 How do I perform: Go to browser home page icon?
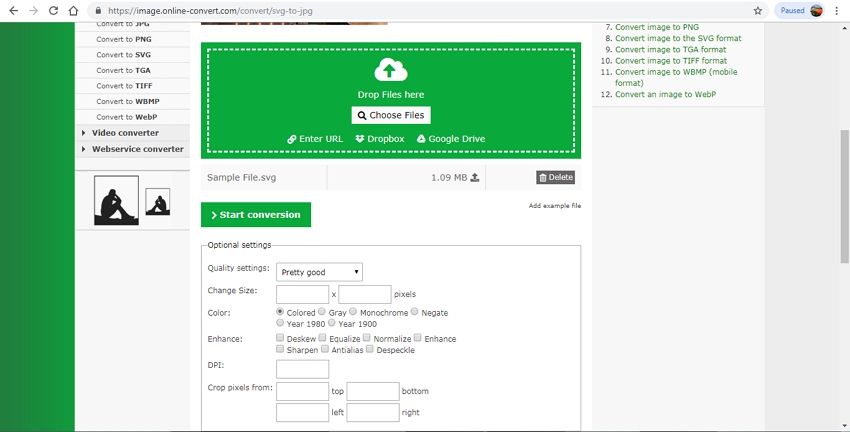coord(73,11)
